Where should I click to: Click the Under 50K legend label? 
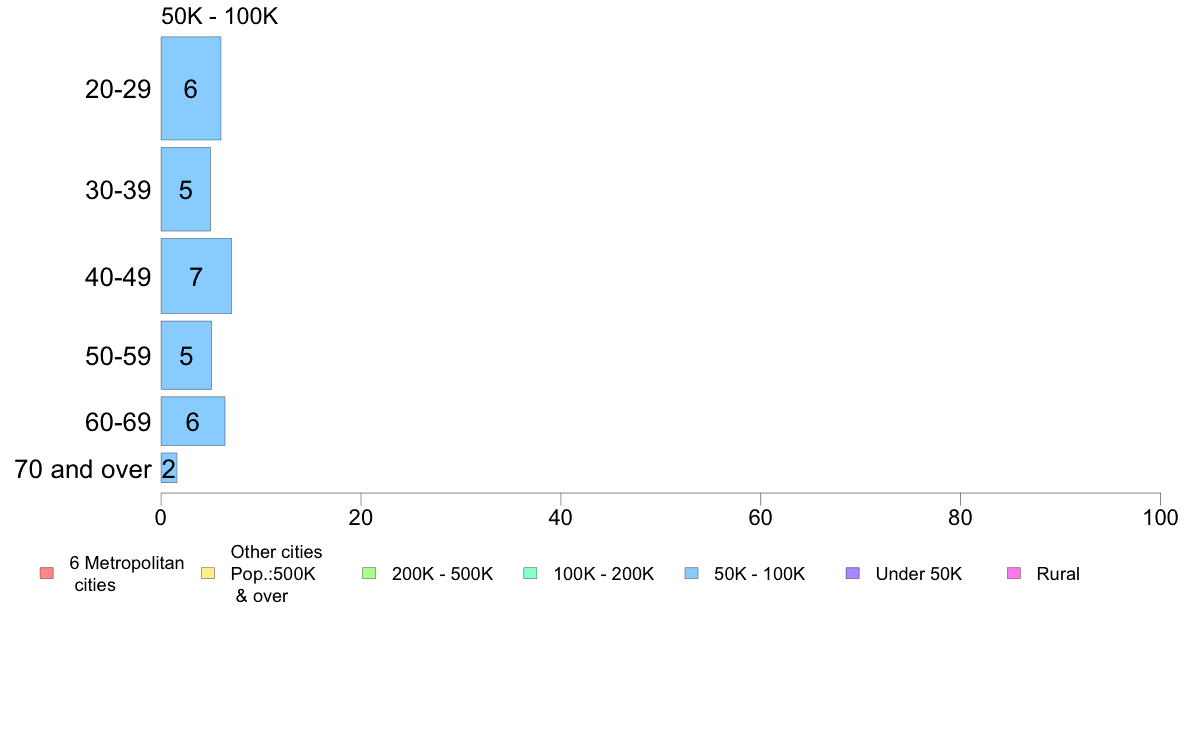tap(918, 574)
